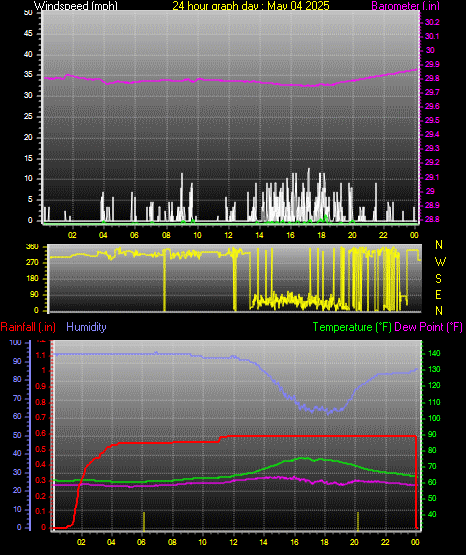Click the 0.6 value on the rainfall axis
The image size is (466, 555).
pyautogui.click(x=40, y=434)
